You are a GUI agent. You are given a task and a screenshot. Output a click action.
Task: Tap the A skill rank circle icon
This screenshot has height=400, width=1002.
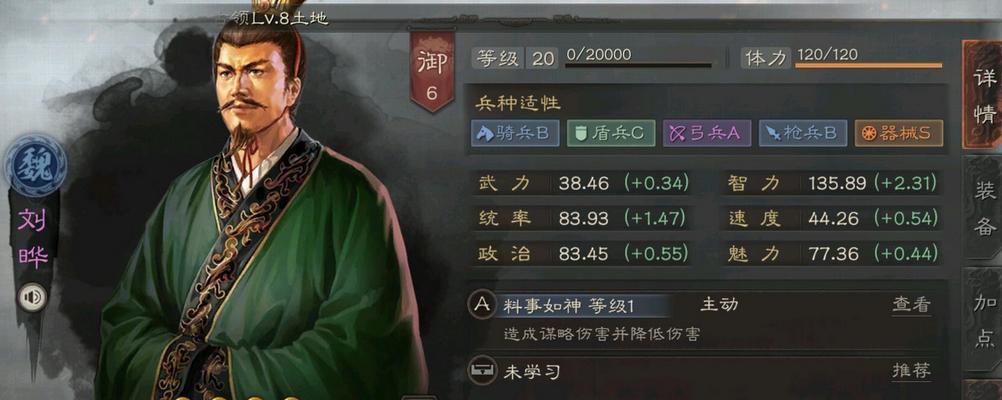pos(482,305)
